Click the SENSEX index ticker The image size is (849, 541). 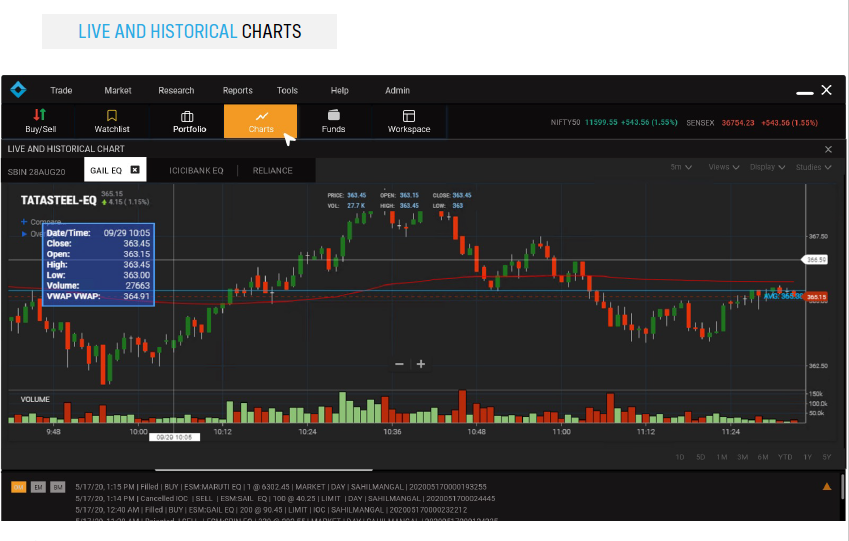click(x=752, y=123)
